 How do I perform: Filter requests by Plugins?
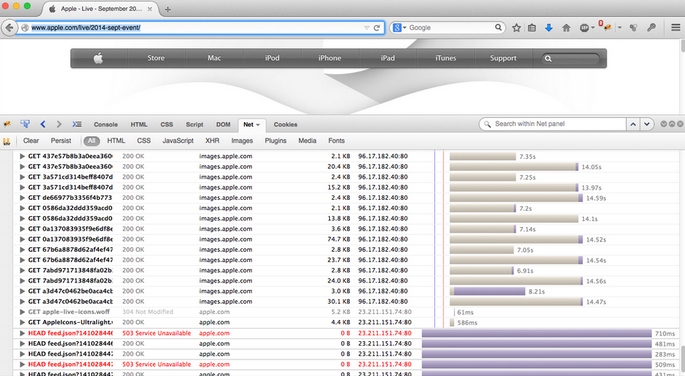click(x=276, y=141)
